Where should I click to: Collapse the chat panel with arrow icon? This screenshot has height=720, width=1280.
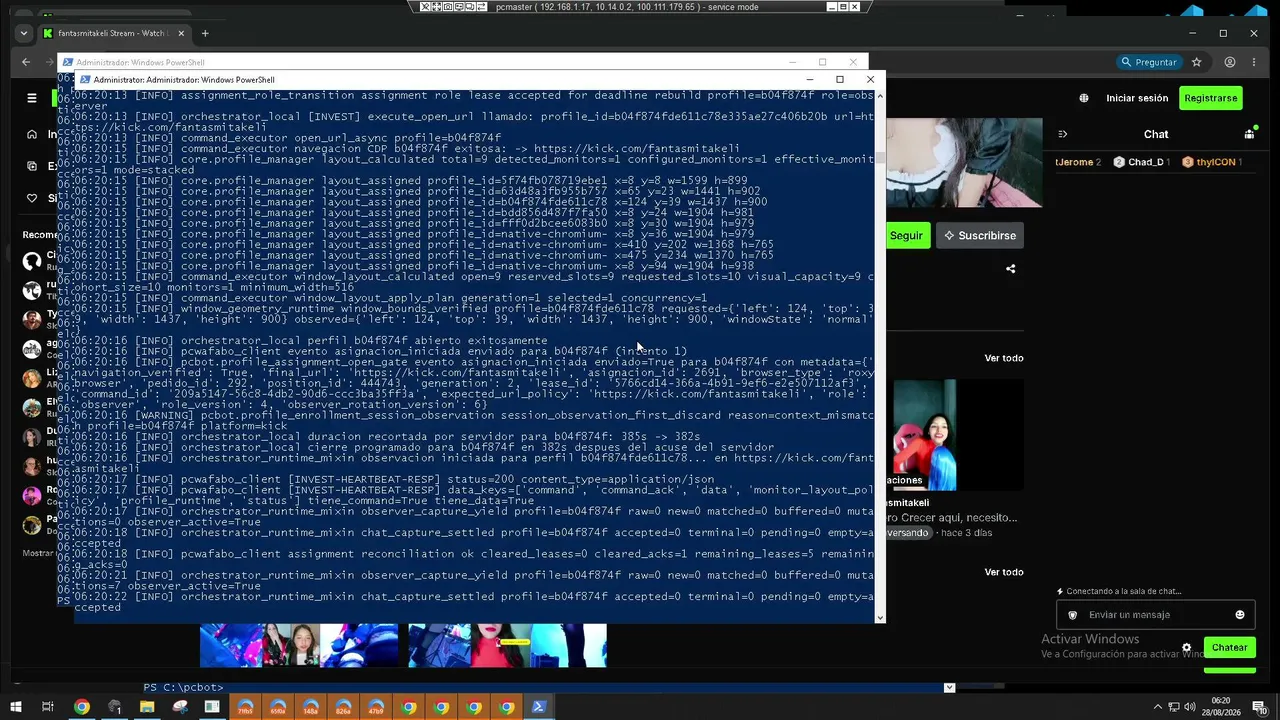tap(1063, 134)
